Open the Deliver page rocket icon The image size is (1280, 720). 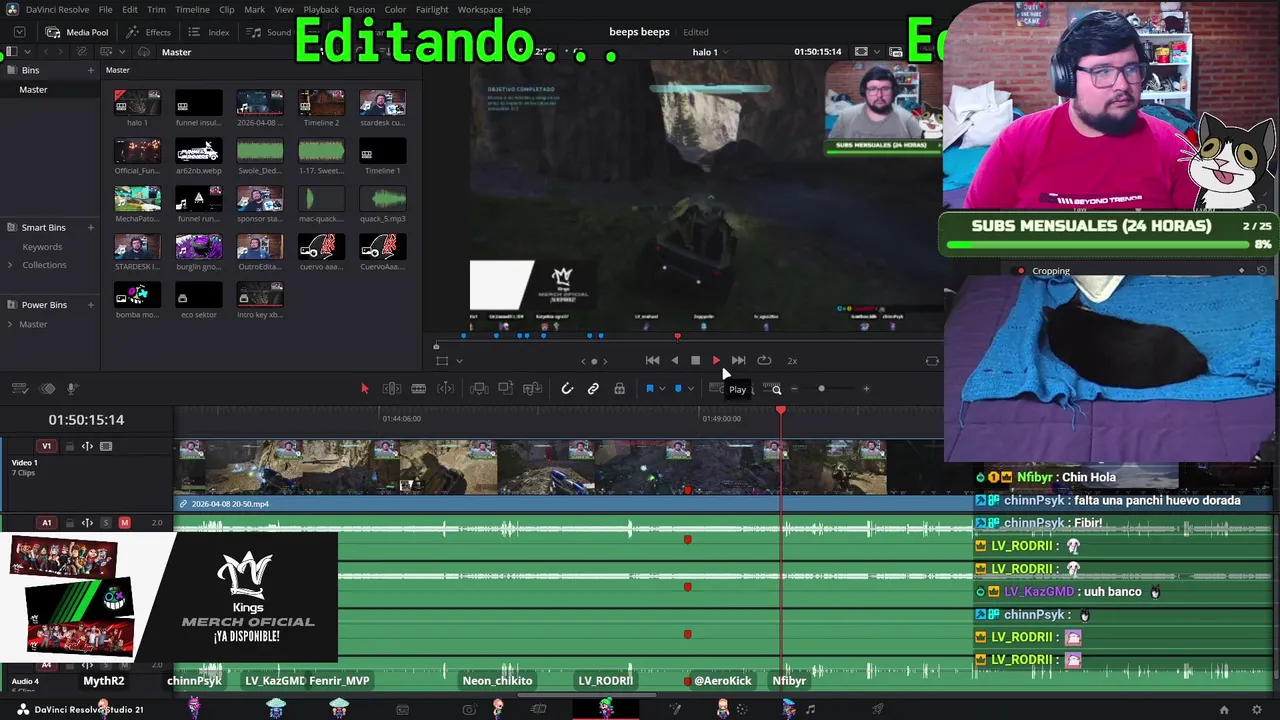(877, 710)
